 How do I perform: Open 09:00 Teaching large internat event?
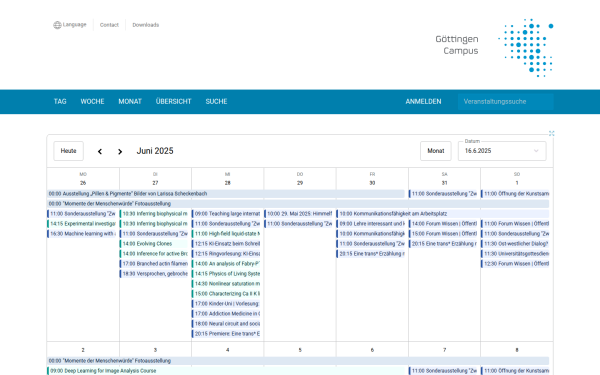[x=226, y=214]
